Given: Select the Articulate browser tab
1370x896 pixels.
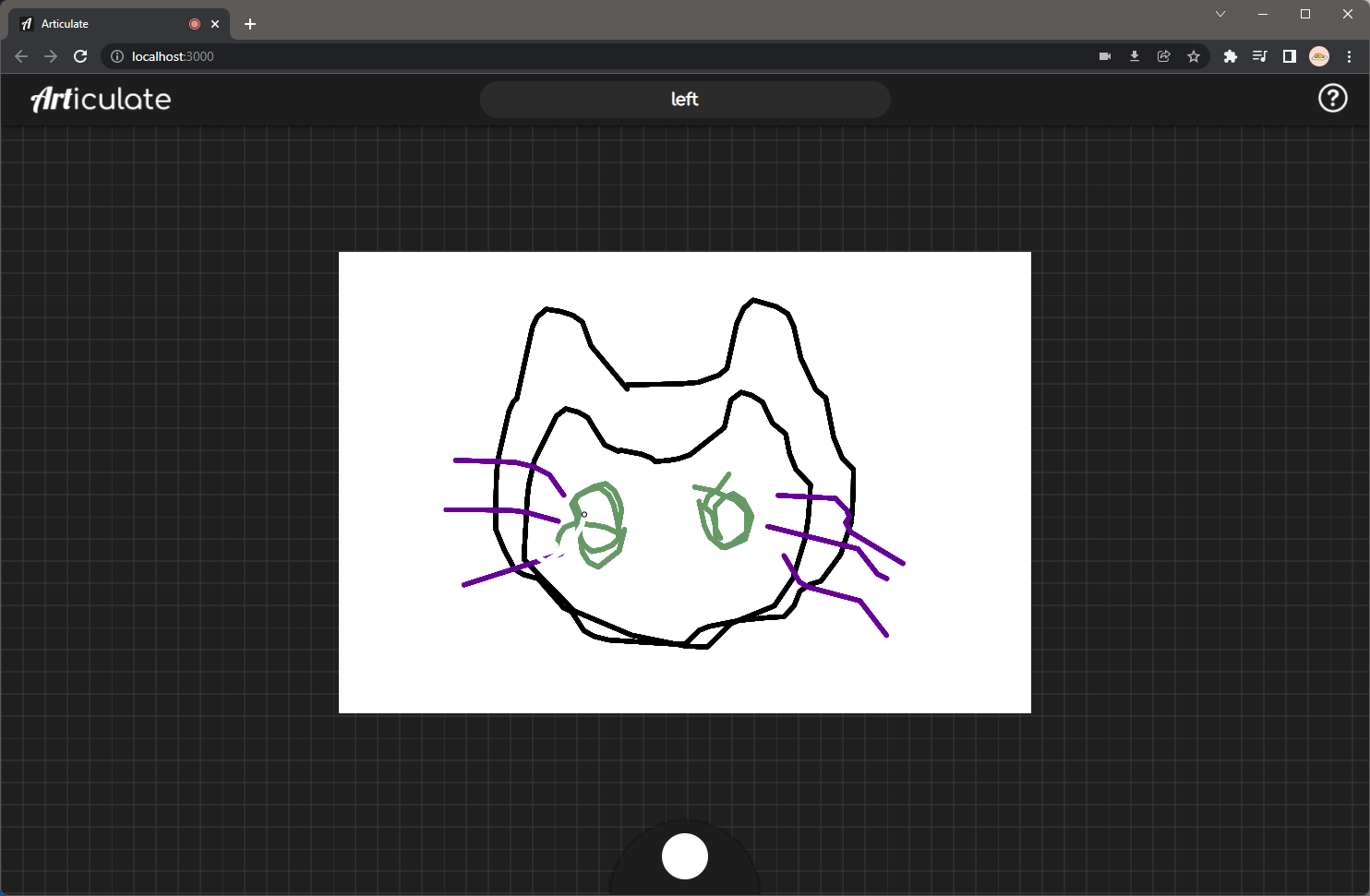Looking at the screenshot, I should click(120, 24).
